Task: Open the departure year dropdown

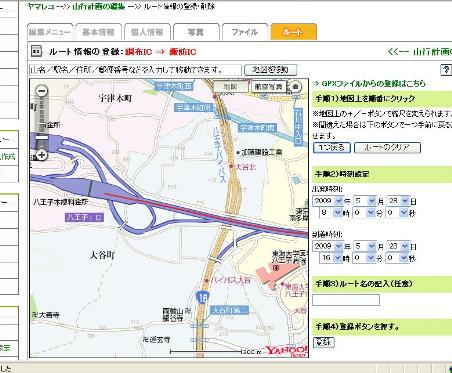Action: click(x=328, y=201)
